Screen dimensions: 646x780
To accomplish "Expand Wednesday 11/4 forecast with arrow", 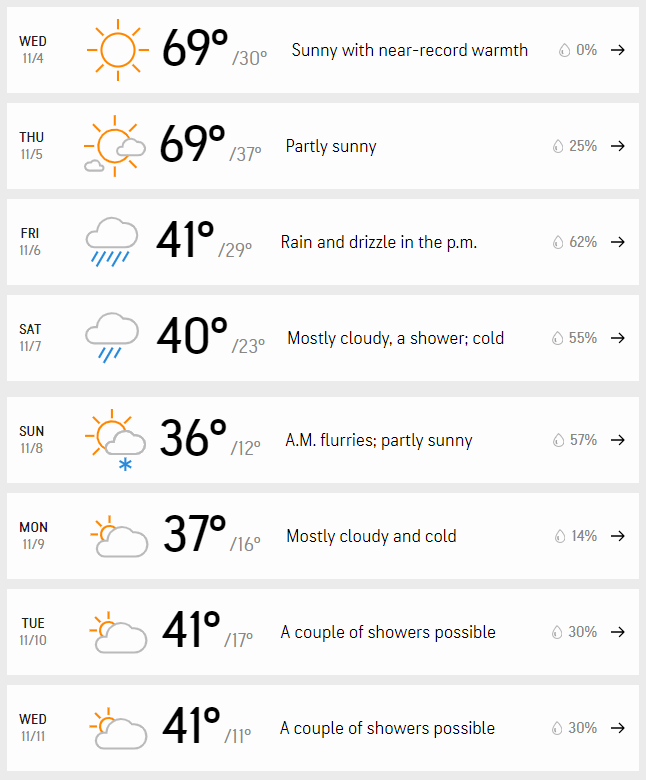I will point(618,50).
